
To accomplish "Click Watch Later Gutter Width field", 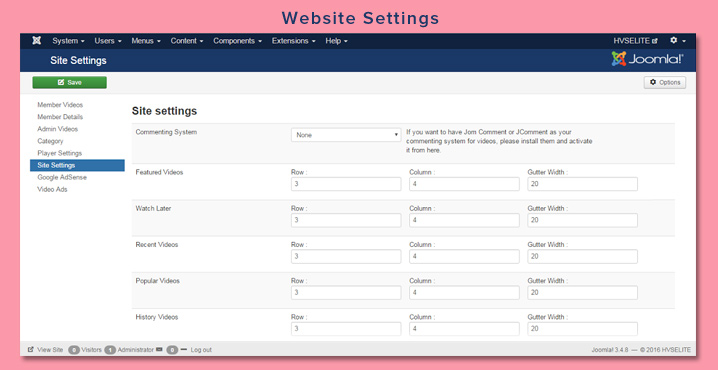I will (582, 220).
